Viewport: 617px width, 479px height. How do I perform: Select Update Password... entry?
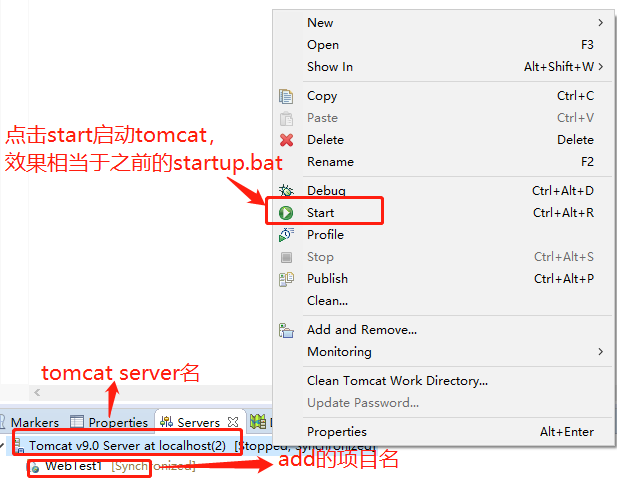[x=444, y=403]
